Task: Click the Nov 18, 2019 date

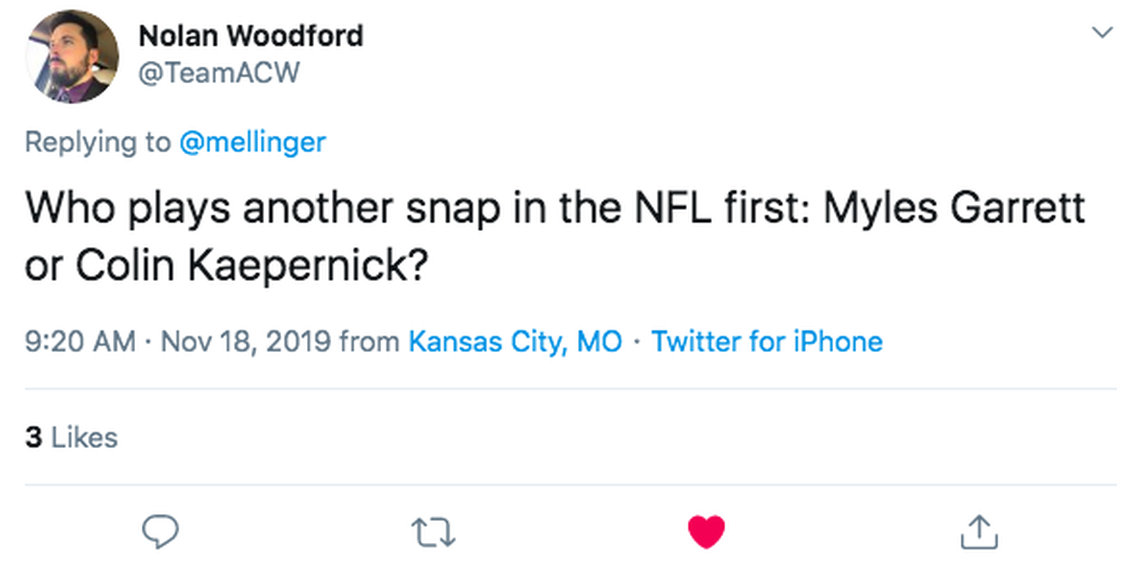Action: click(245, 341)
